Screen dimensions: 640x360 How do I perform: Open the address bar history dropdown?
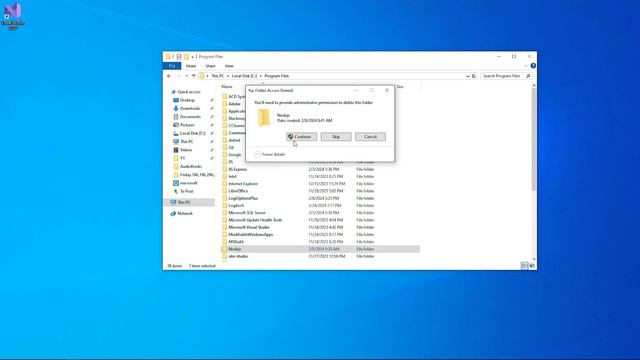tap(468, 76)
